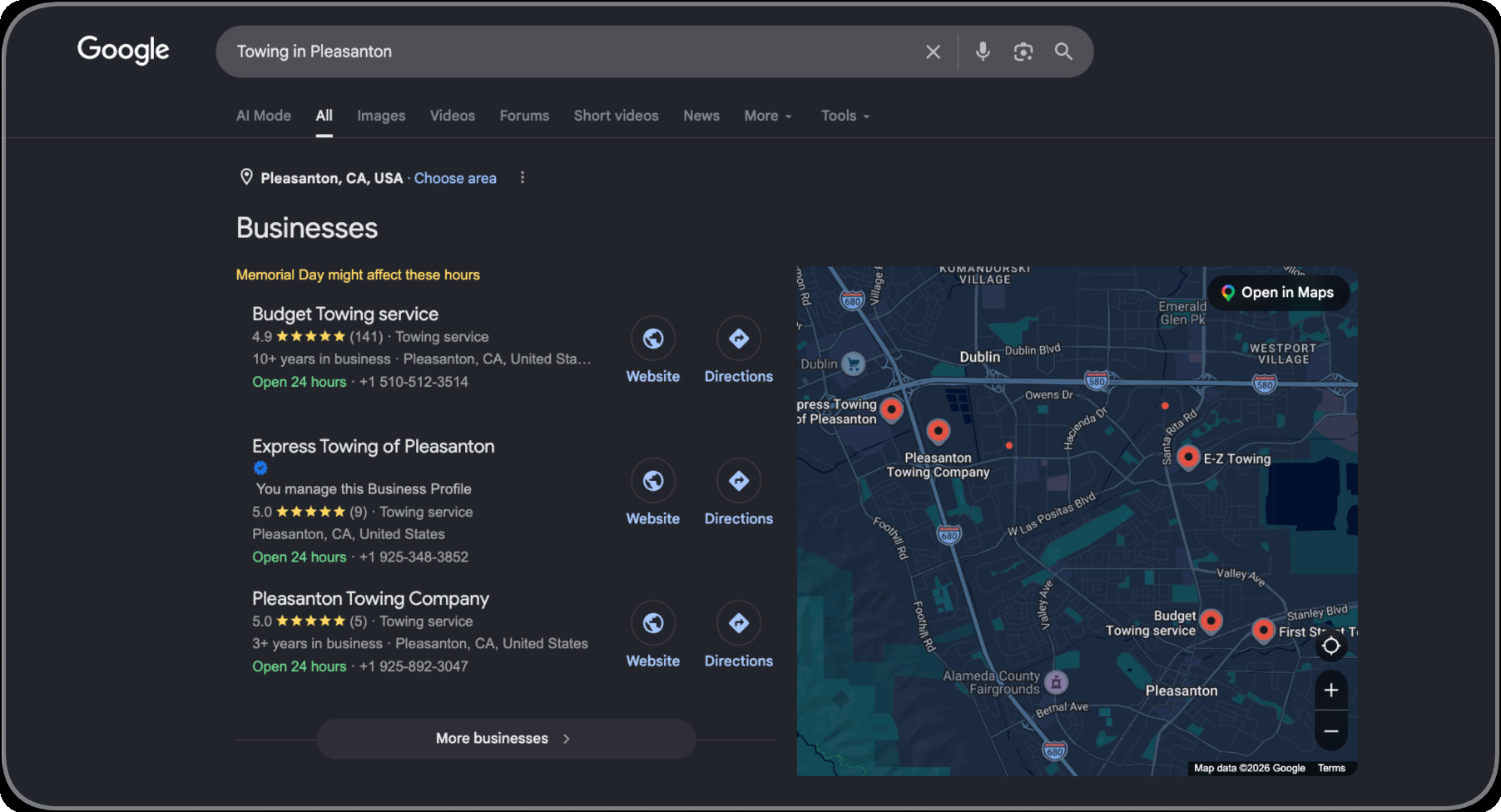Click the Memorial Day might affect these hours notice
This screenshot has width=1501, height=812.
[358, 275]
